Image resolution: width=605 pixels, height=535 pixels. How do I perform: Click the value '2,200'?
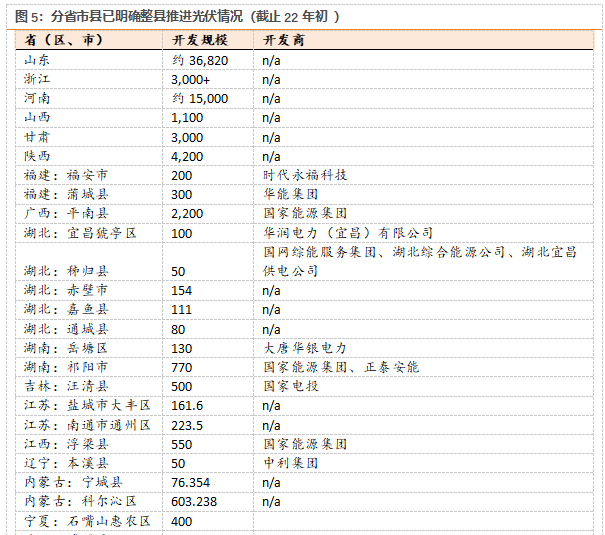tap(187, 214)
